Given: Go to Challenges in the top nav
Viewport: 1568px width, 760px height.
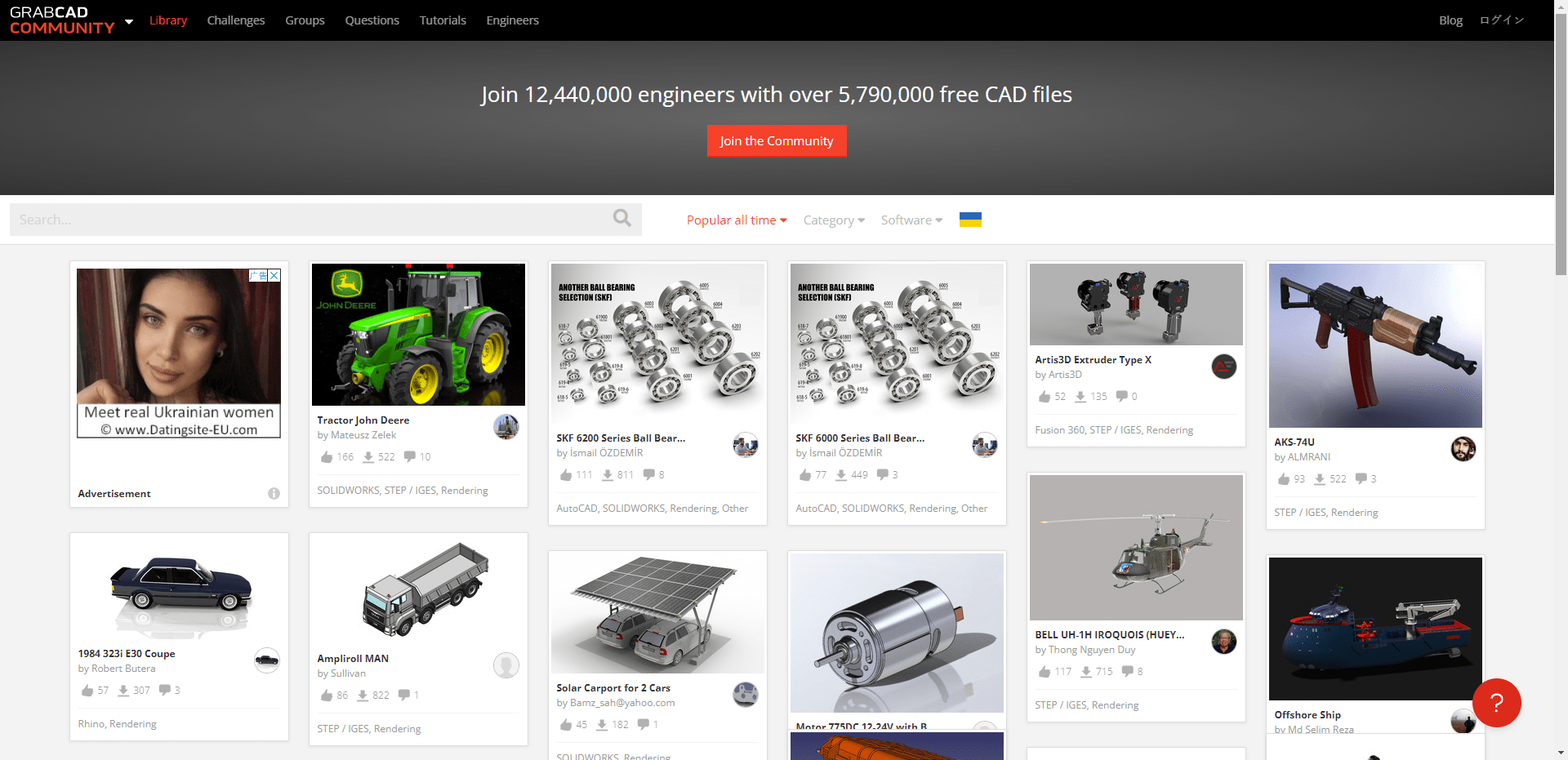Looking at the screenshot, I should [x=236, y=20].
